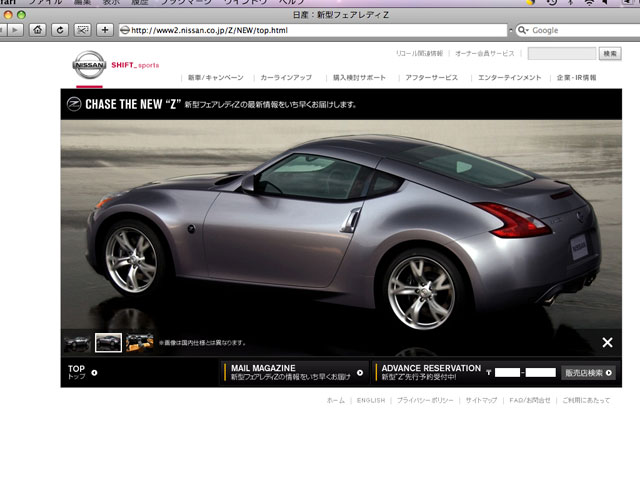Screen dimensions: 640x480
Task: Click the ホーム footer link
Action: point(336,400)
